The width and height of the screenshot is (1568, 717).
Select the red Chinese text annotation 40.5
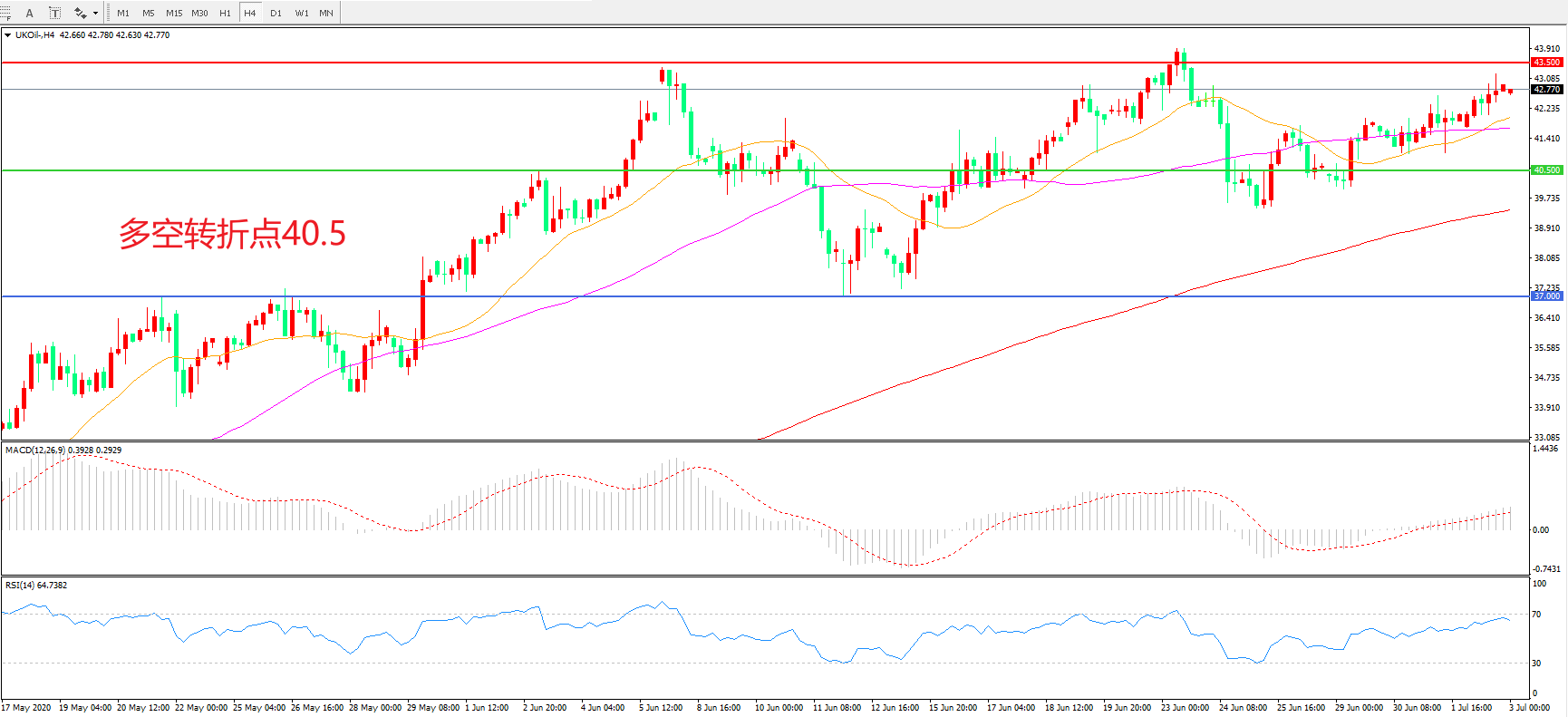(x=232, y=234)
